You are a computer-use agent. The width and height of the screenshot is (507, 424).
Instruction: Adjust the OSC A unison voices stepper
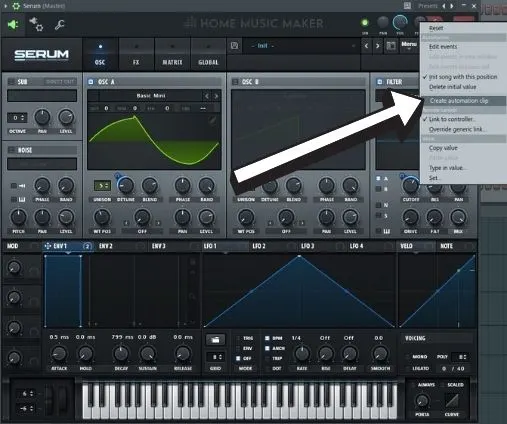pos(102,186)
